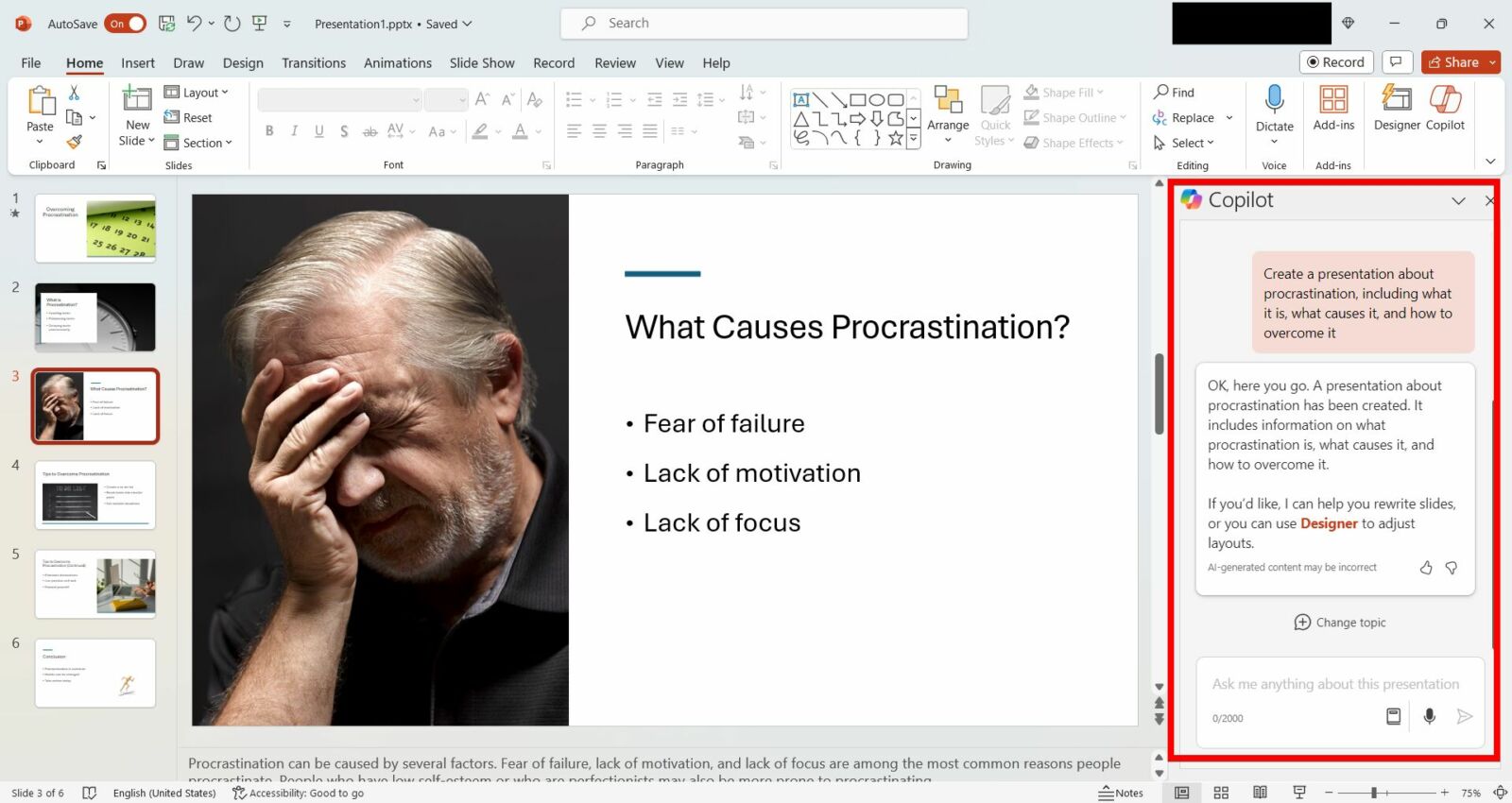Collapse the Copilot pane chevron
1512x803 pixels.
[1458, 201]
